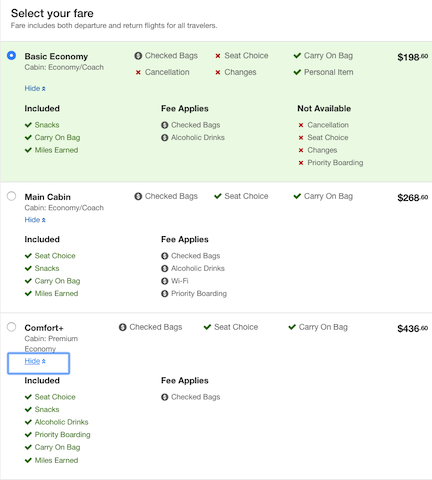Click the $436.60 Comfort+ price

click(x=413, y=329)
